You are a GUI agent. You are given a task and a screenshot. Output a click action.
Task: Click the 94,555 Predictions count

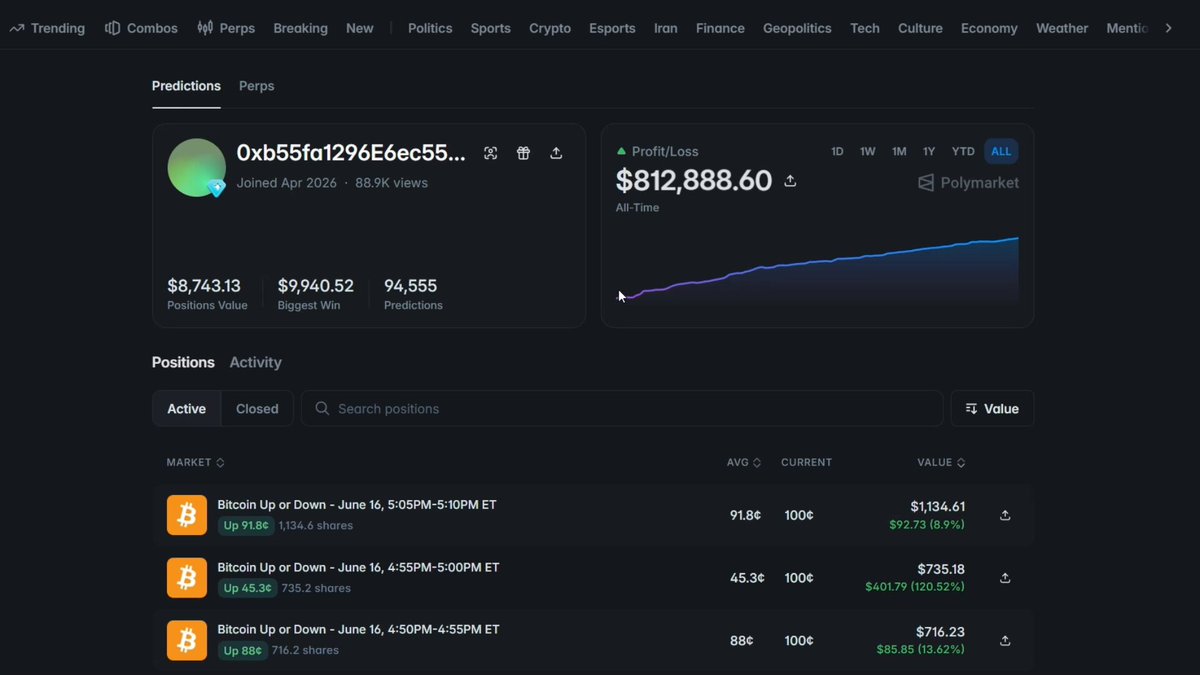(x=411, y=286)
